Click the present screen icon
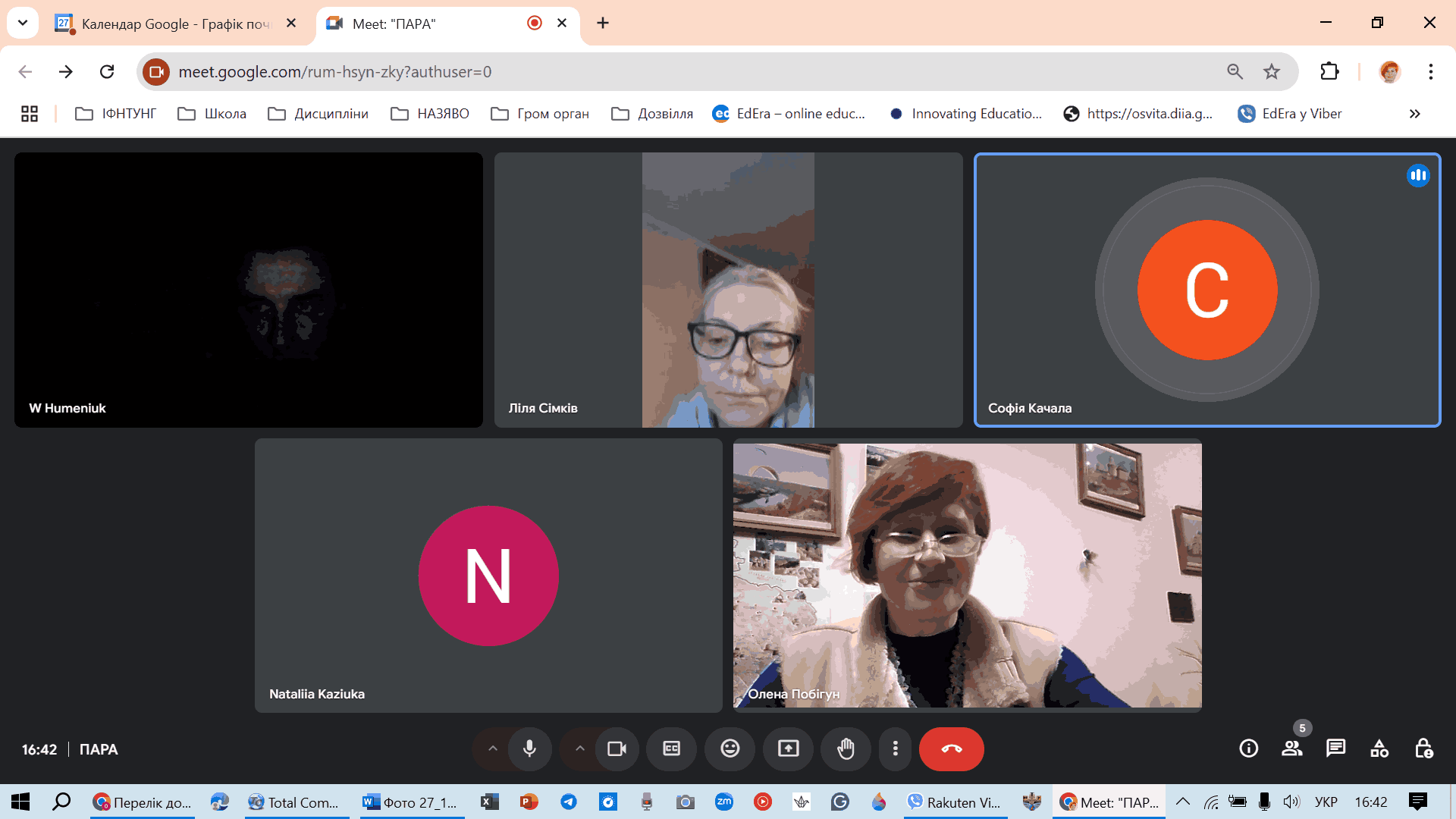 788,749
